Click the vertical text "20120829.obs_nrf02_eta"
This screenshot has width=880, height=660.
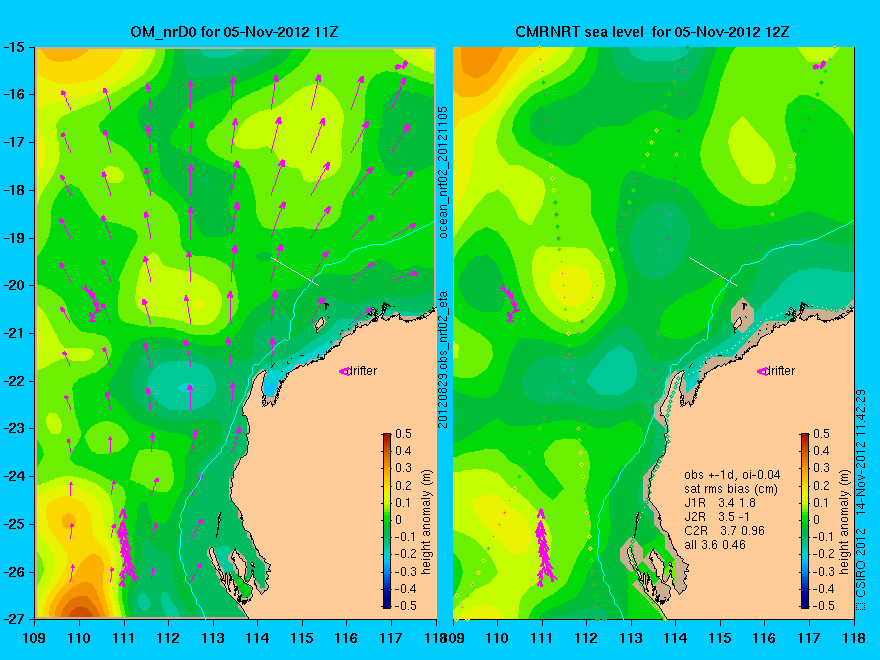point(443,359)
